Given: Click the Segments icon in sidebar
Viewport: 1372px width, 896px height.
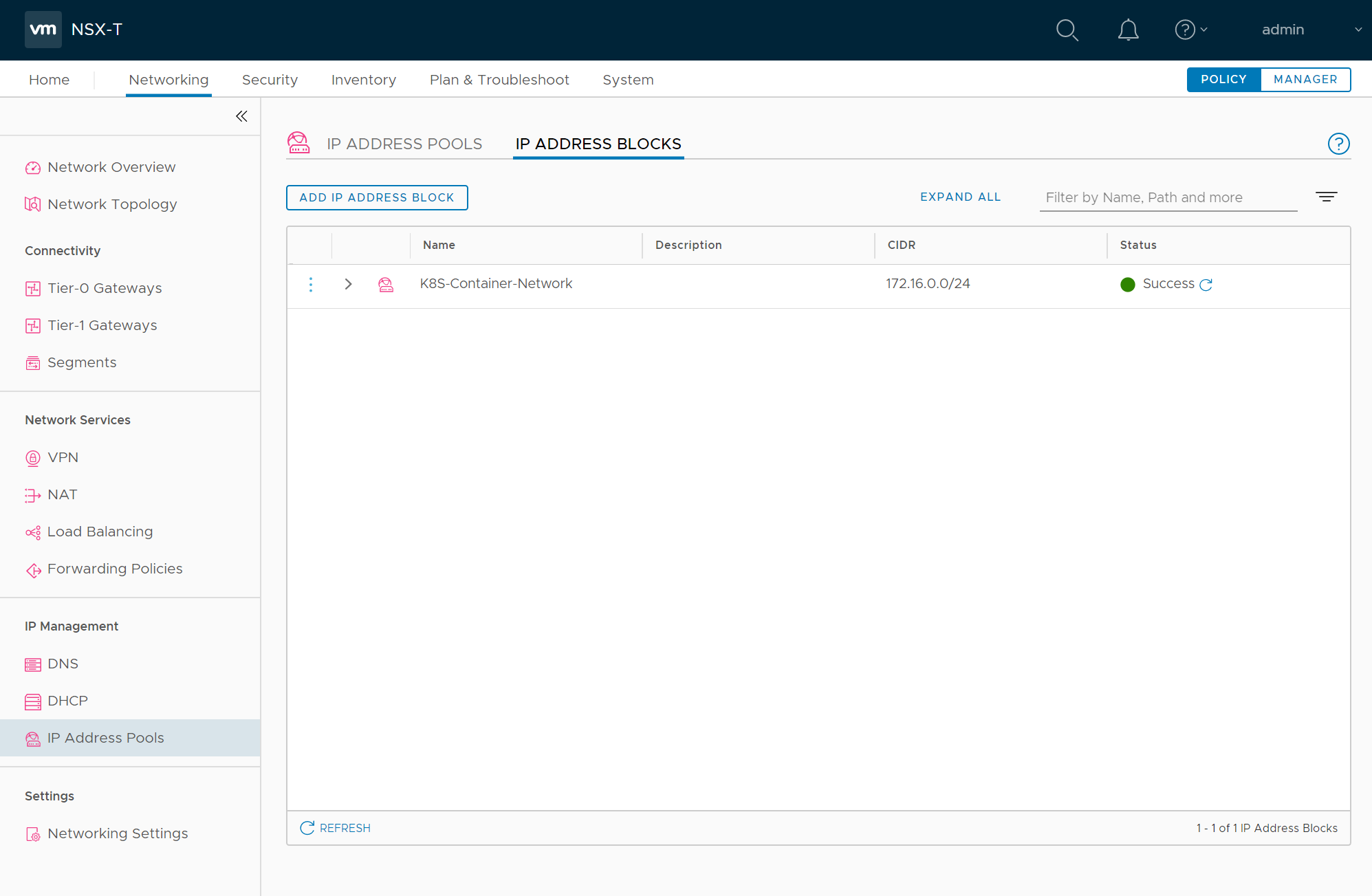Looking at the screenshot, I should pyautogui.click(x=33, y=363).
